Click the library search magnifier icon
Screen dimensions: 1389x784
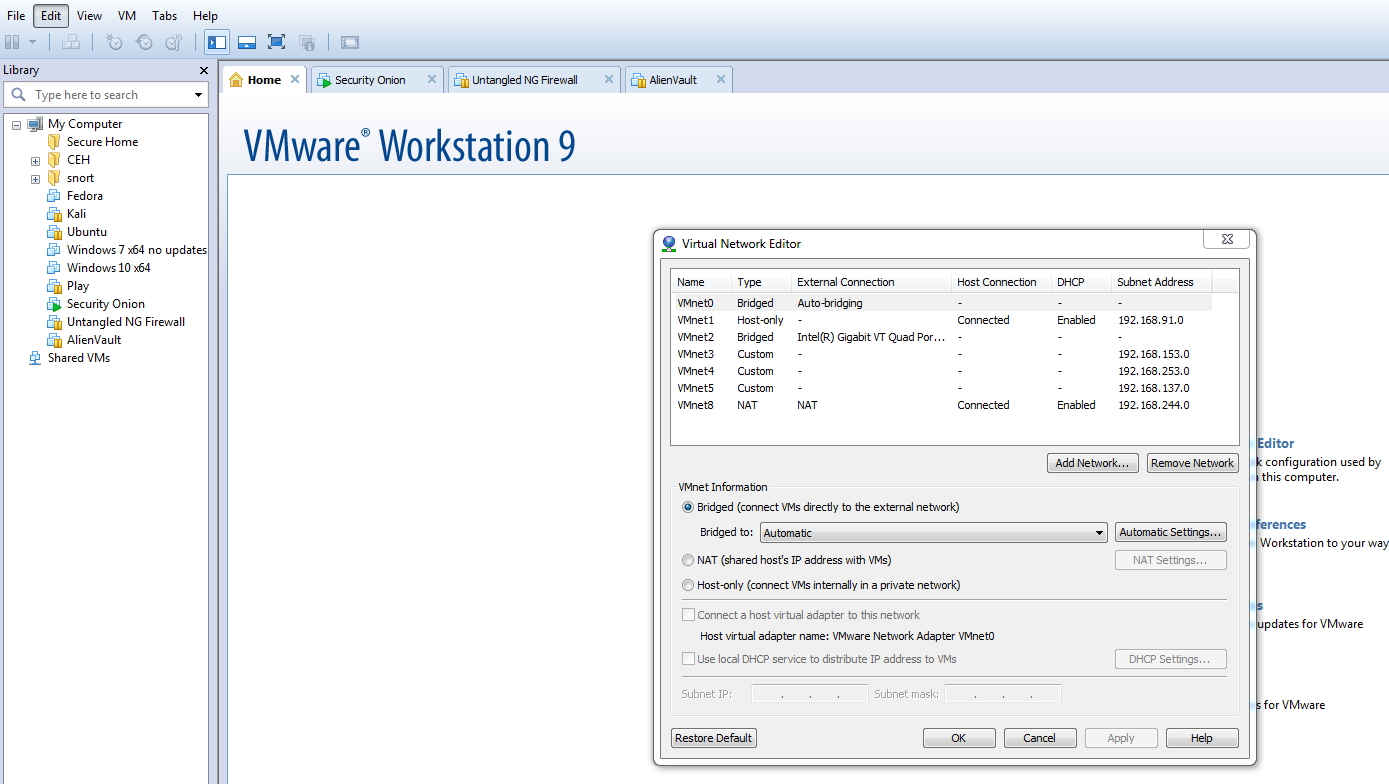pos(18,95)
